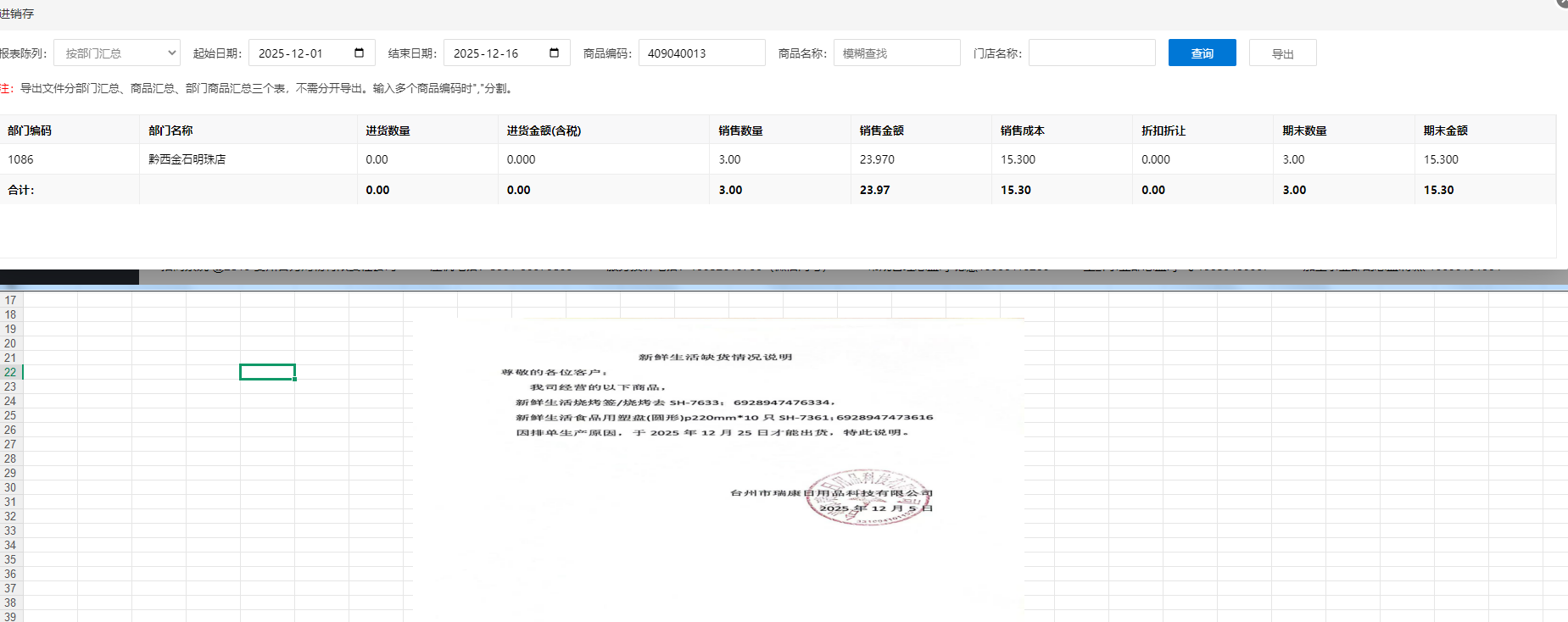
Task: Click the 期末金额 column header
Action: pyautogui.click(x=1445, y=131)
